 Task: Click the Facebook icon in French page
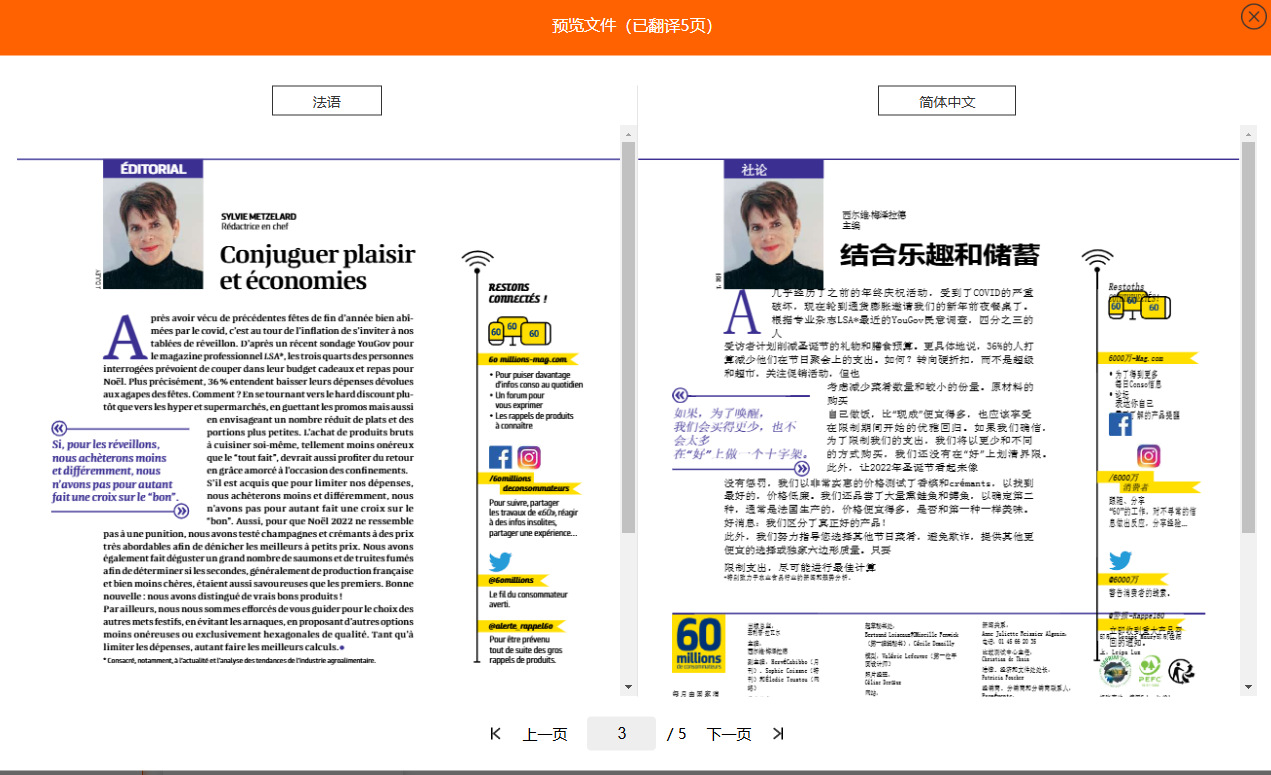coord(500,458)
